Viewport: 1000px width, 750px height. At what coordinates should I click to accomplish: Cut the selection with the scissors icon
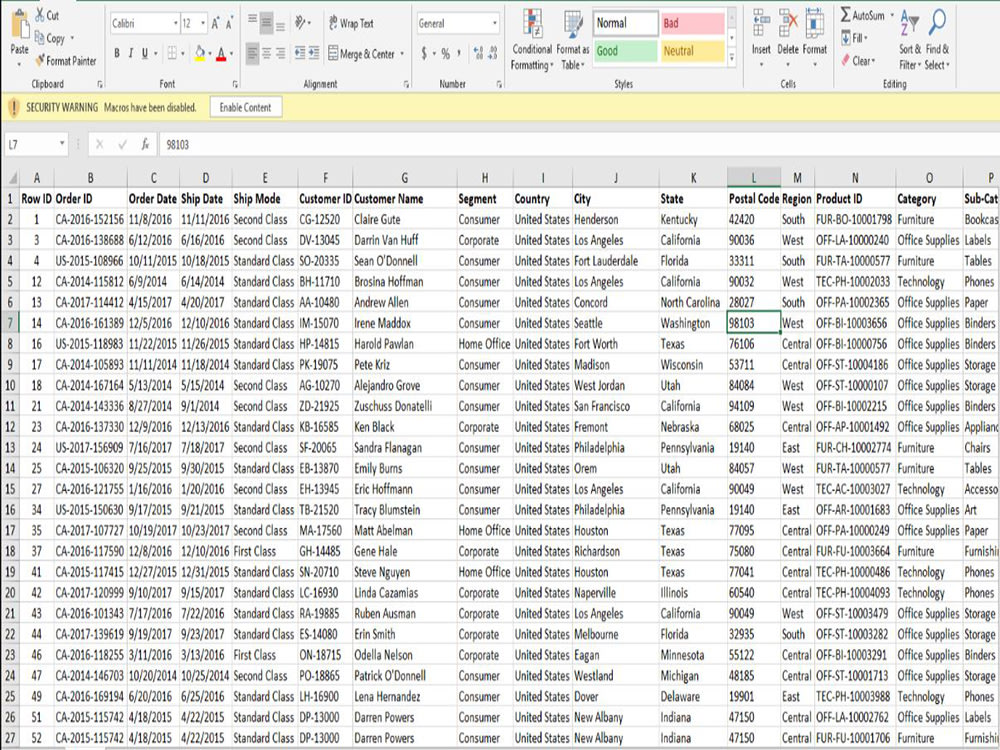[x=47, y=15]
